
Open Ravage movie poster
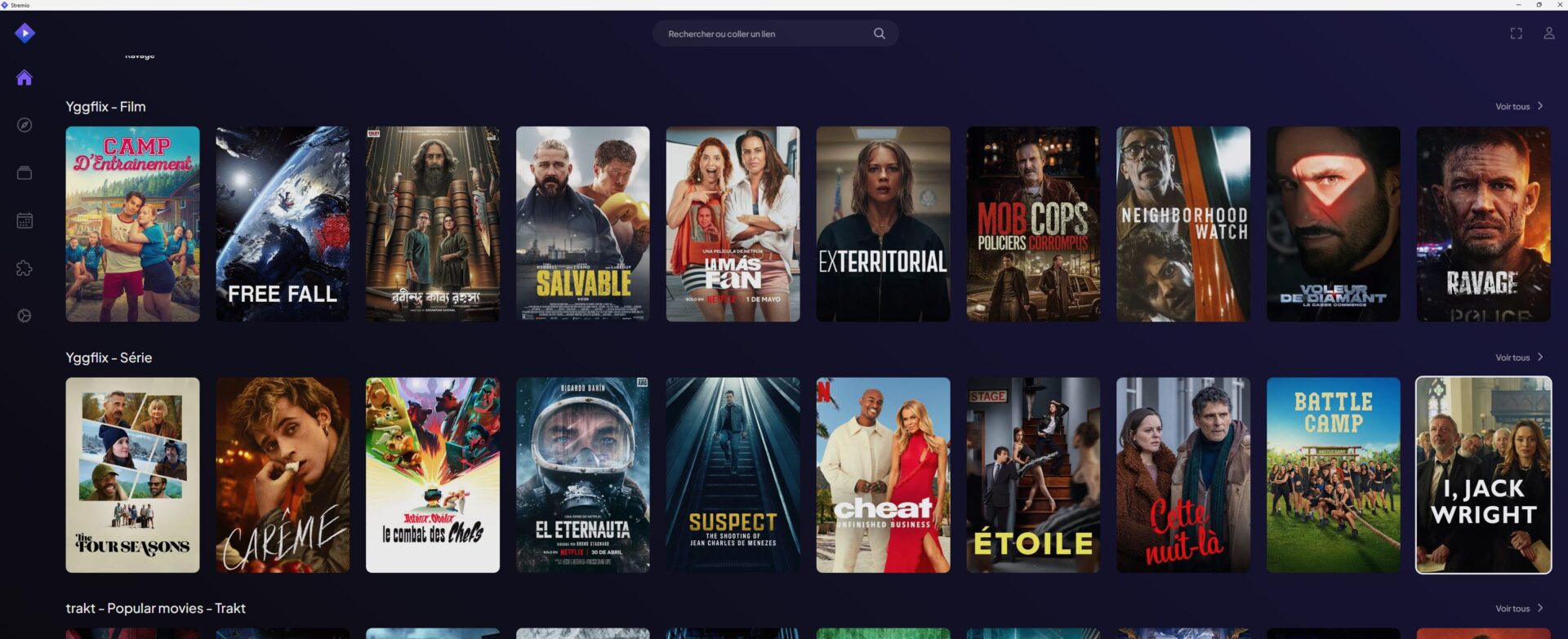[x=1483, y=224]
